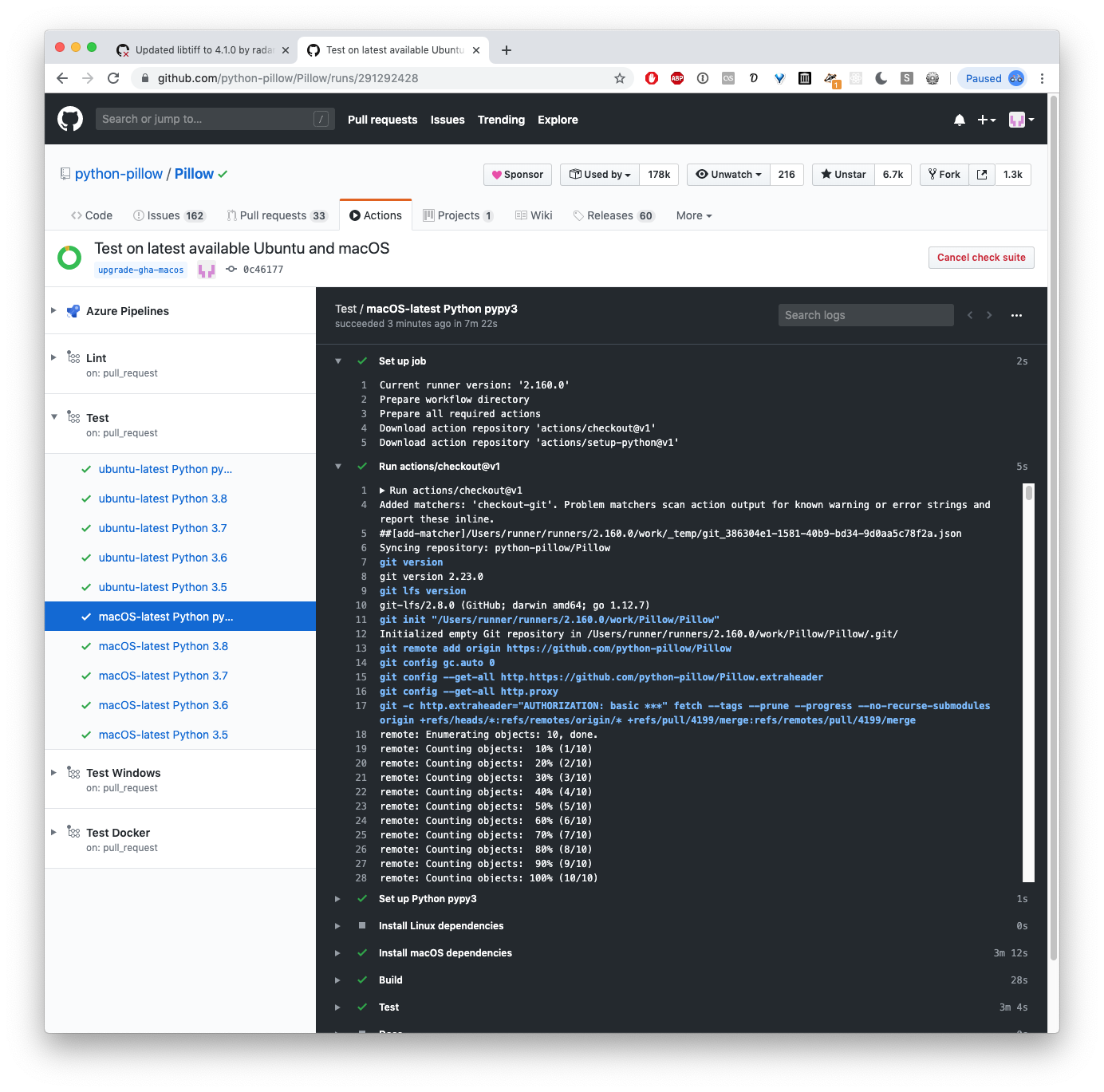The image size is (1104, 1092).
Task: Open the Pull requests repo tab
Action: pos(277,215)
